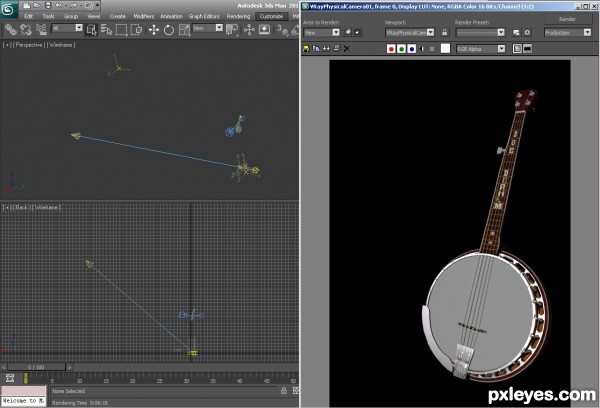The width and height of the screenshot is (600, 408).
Task: Toggle the Red channel button
Action: [391, 49]
